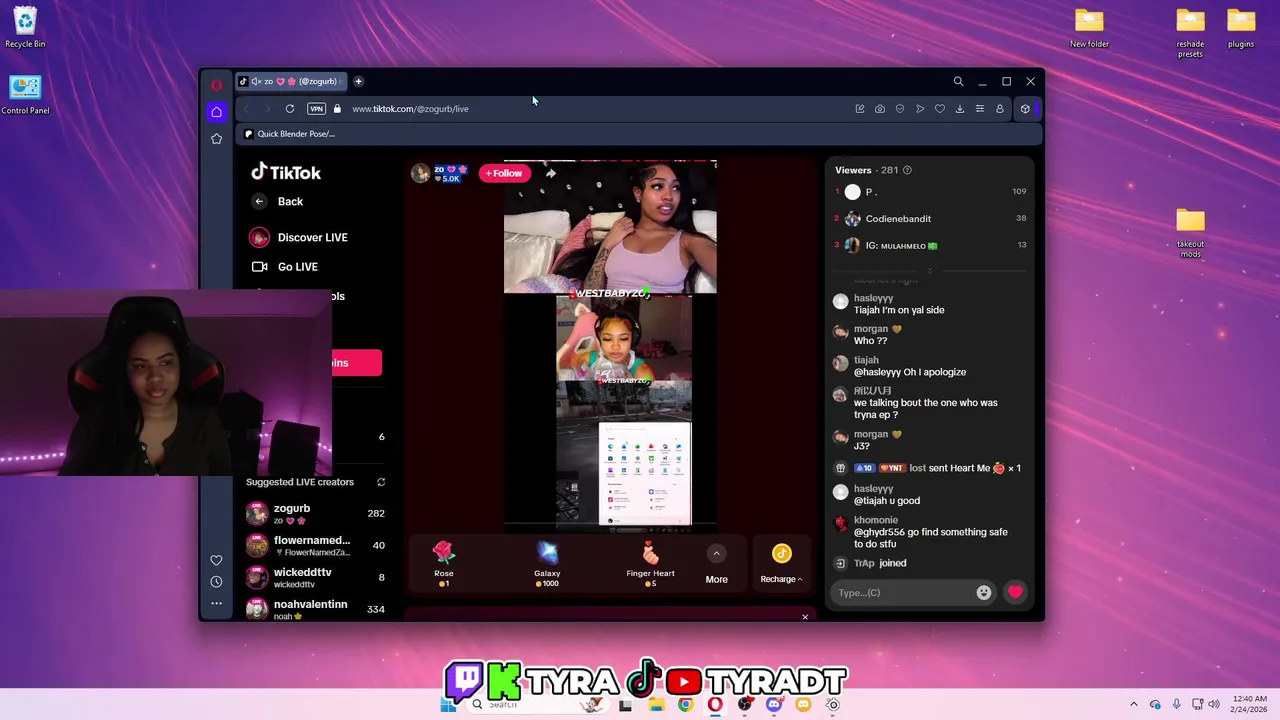Expand the top viewers list chevron
Viewport: 1280px width, 720px height.
point(930,271)
